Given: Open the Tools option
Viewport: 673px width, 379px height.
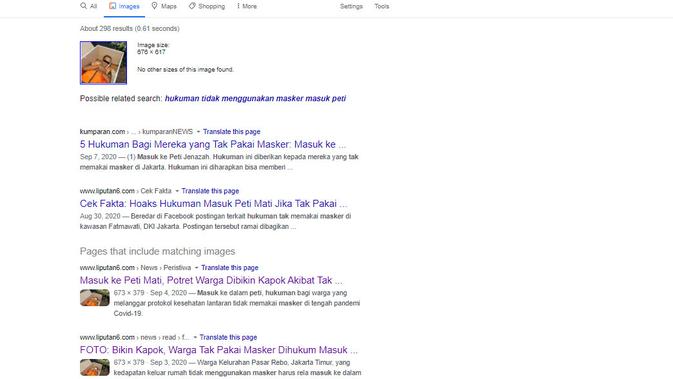Looking at the screenshot, I should click(x=382, y=6).
